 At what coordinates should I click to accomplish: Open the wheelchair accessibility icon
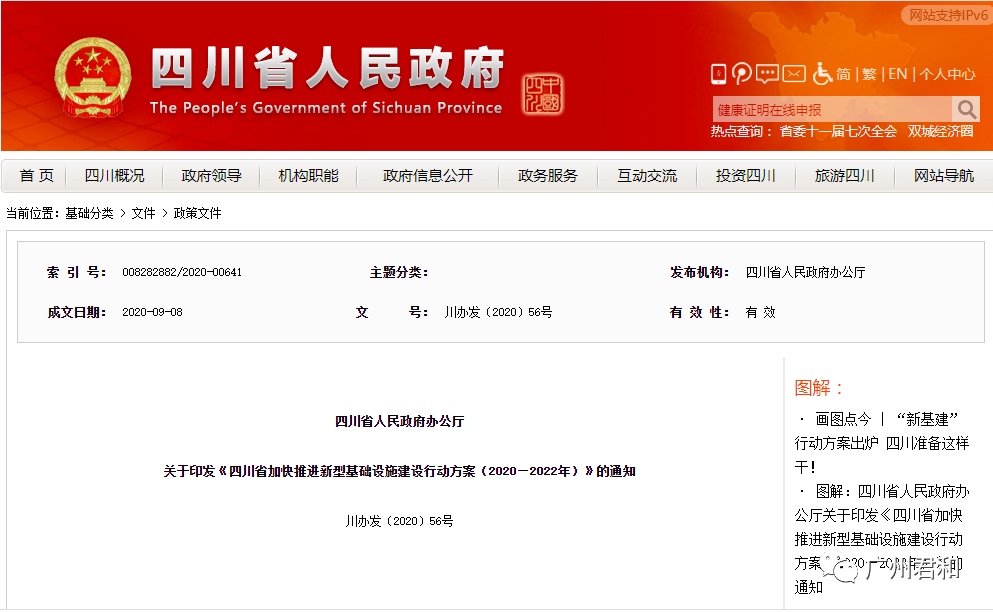[822, 73]
